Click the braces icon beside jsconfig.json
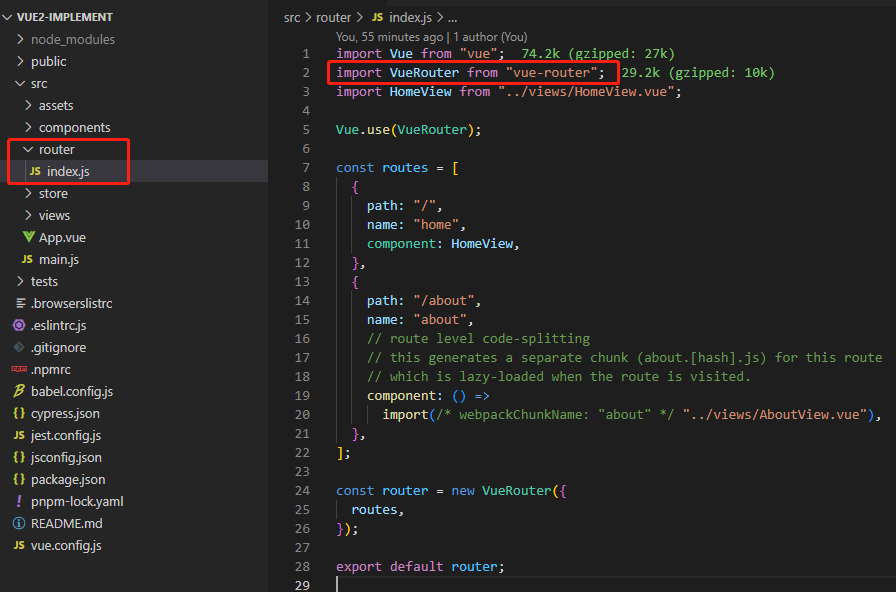Image resolution: width=896 pixels, height=592 pixels. point(19,457)
